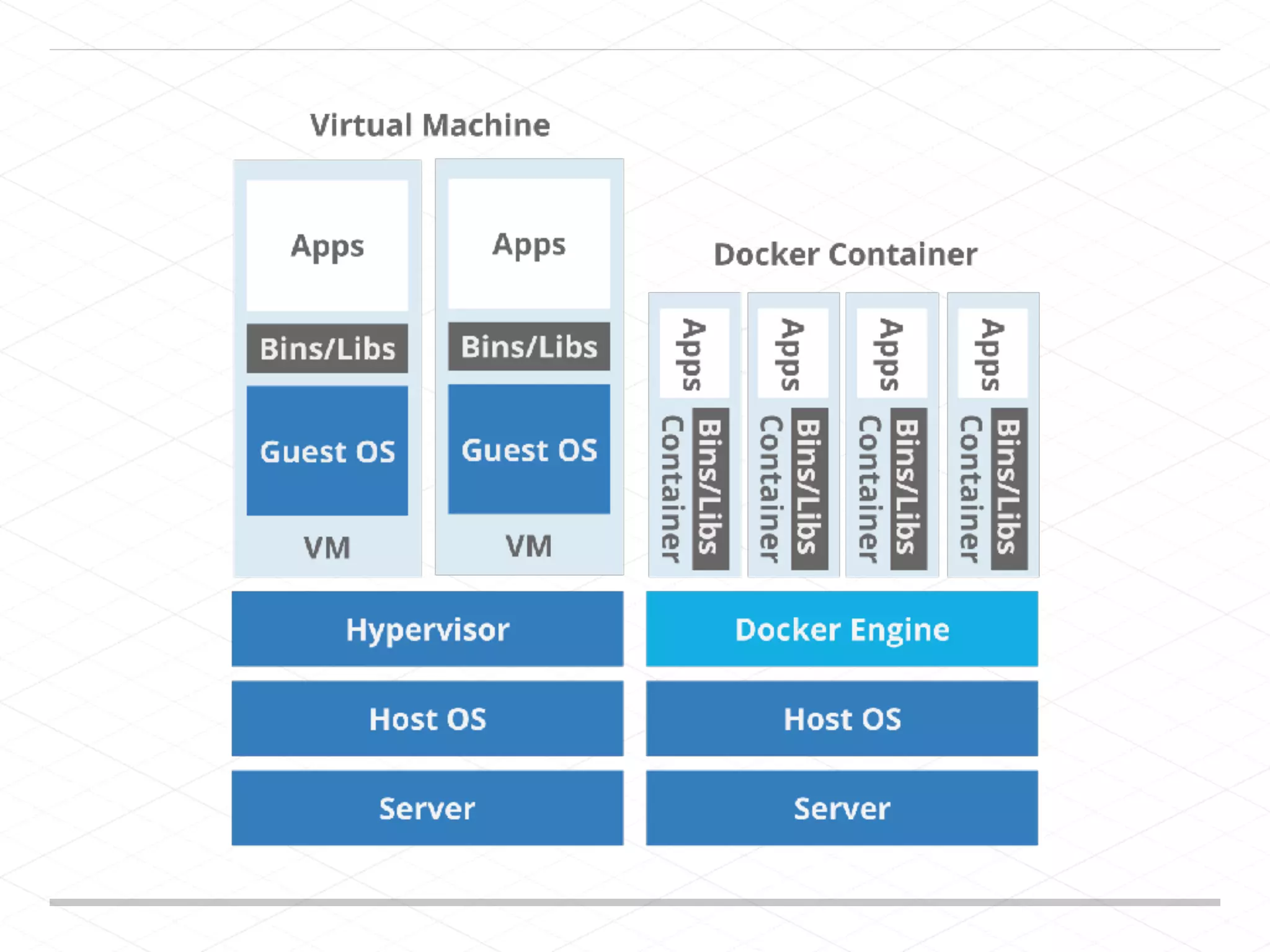
Task: Click the right VM's Apps box
Action: pyautogui.click(x=529, y=244)
